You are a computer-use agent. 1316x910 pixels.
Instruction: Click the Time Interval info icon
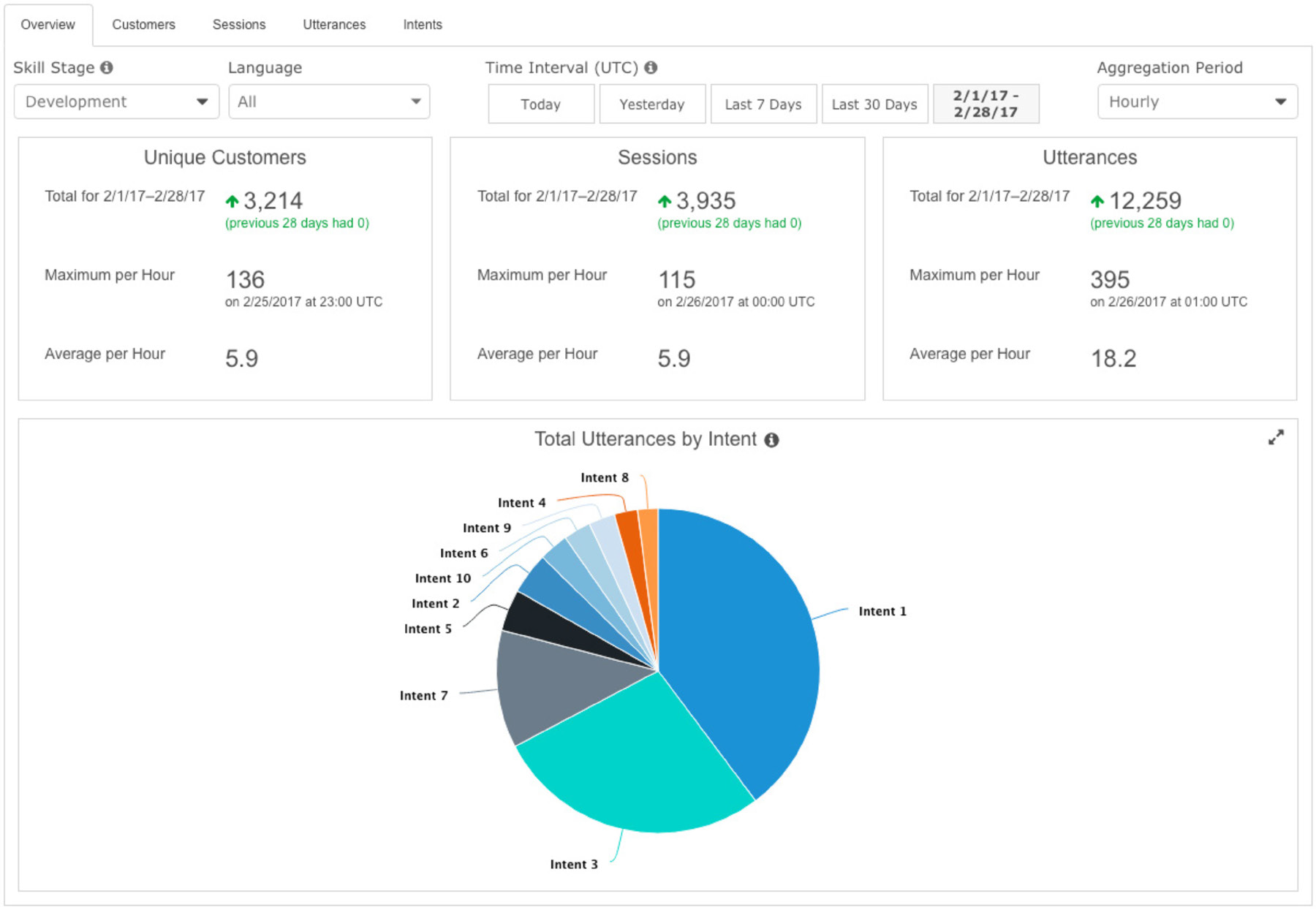point(650,68)
